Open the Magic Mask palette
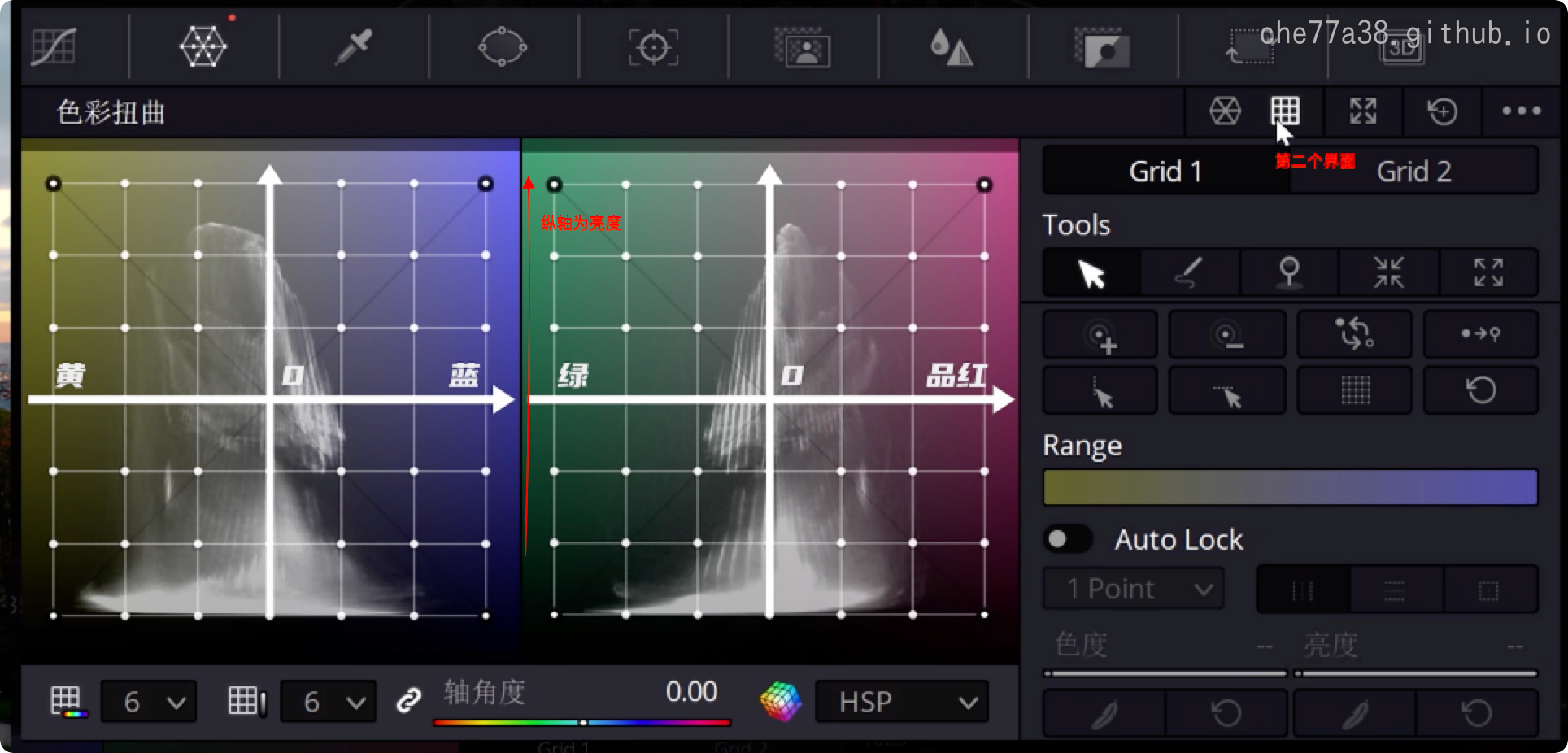Image resolution: width=1568 pixels, height=753 pixels. [803, 47]
